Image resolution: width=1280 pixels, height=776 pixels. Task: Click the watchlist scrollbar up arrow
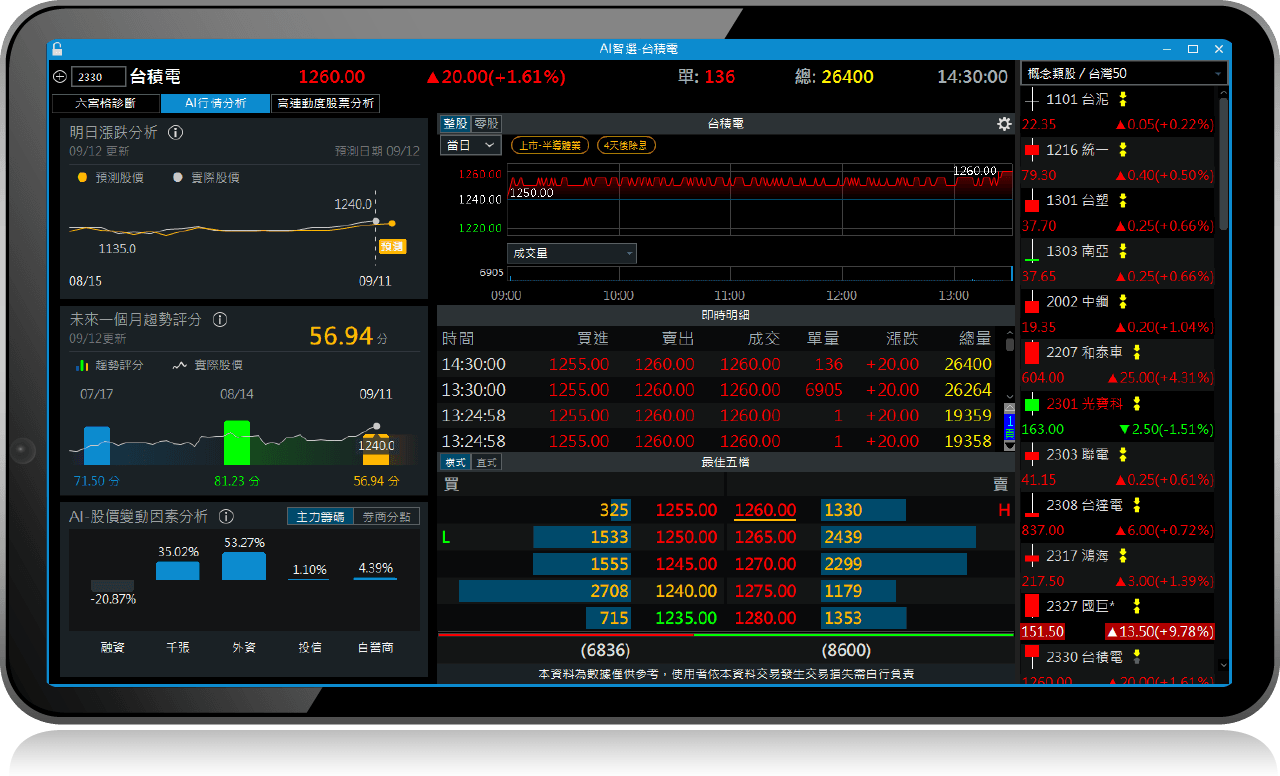pos(1222,94)
